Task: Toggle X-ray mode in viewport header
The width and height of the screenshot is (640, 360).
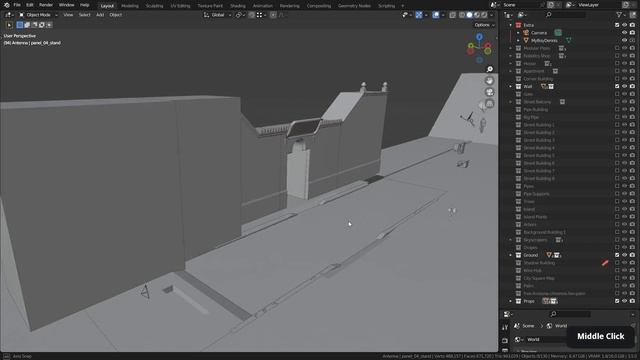Action: pyautogui.click(x=453, y=15)
